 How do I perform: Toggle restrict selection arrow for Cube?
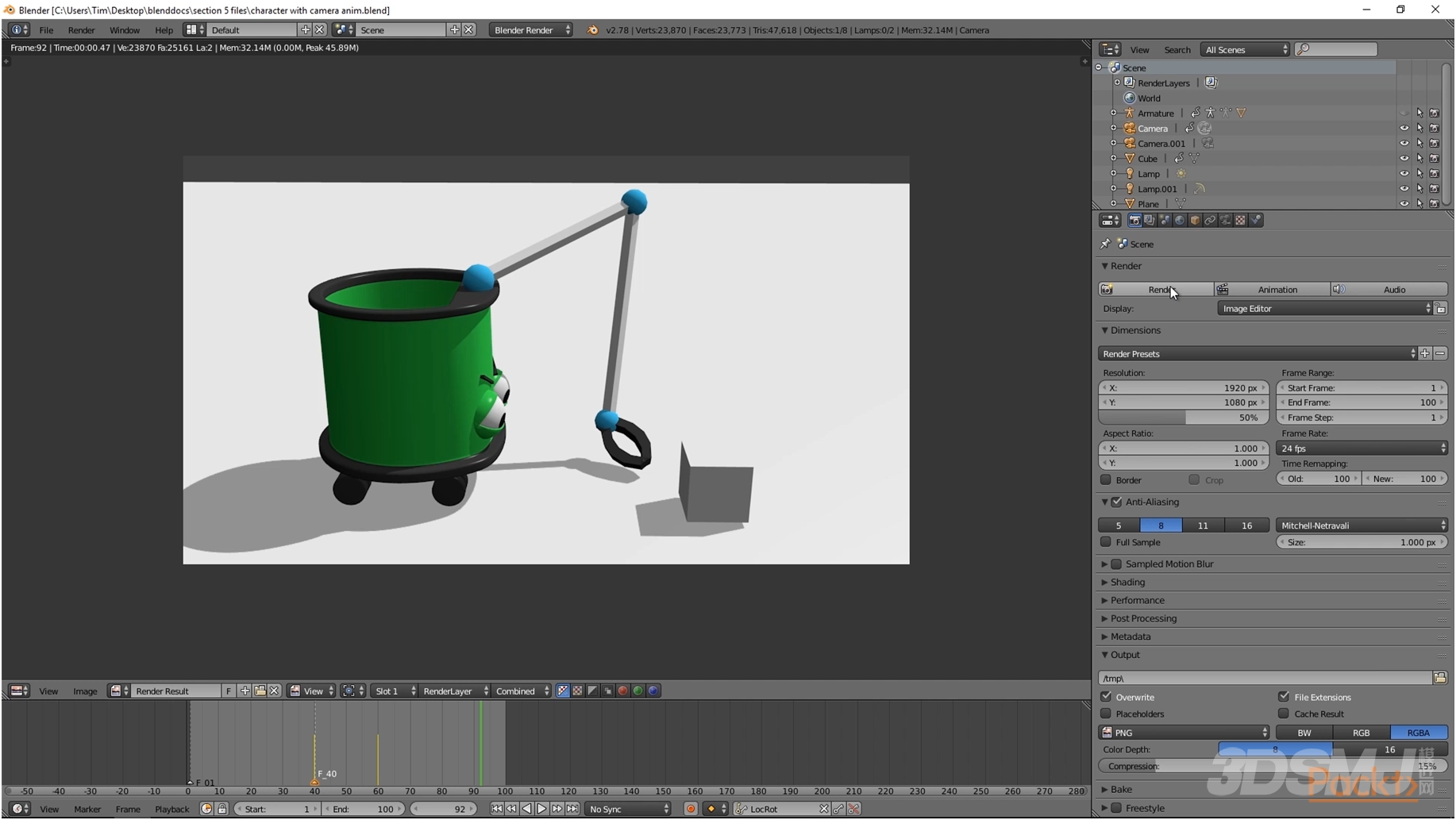(1419, 159)
